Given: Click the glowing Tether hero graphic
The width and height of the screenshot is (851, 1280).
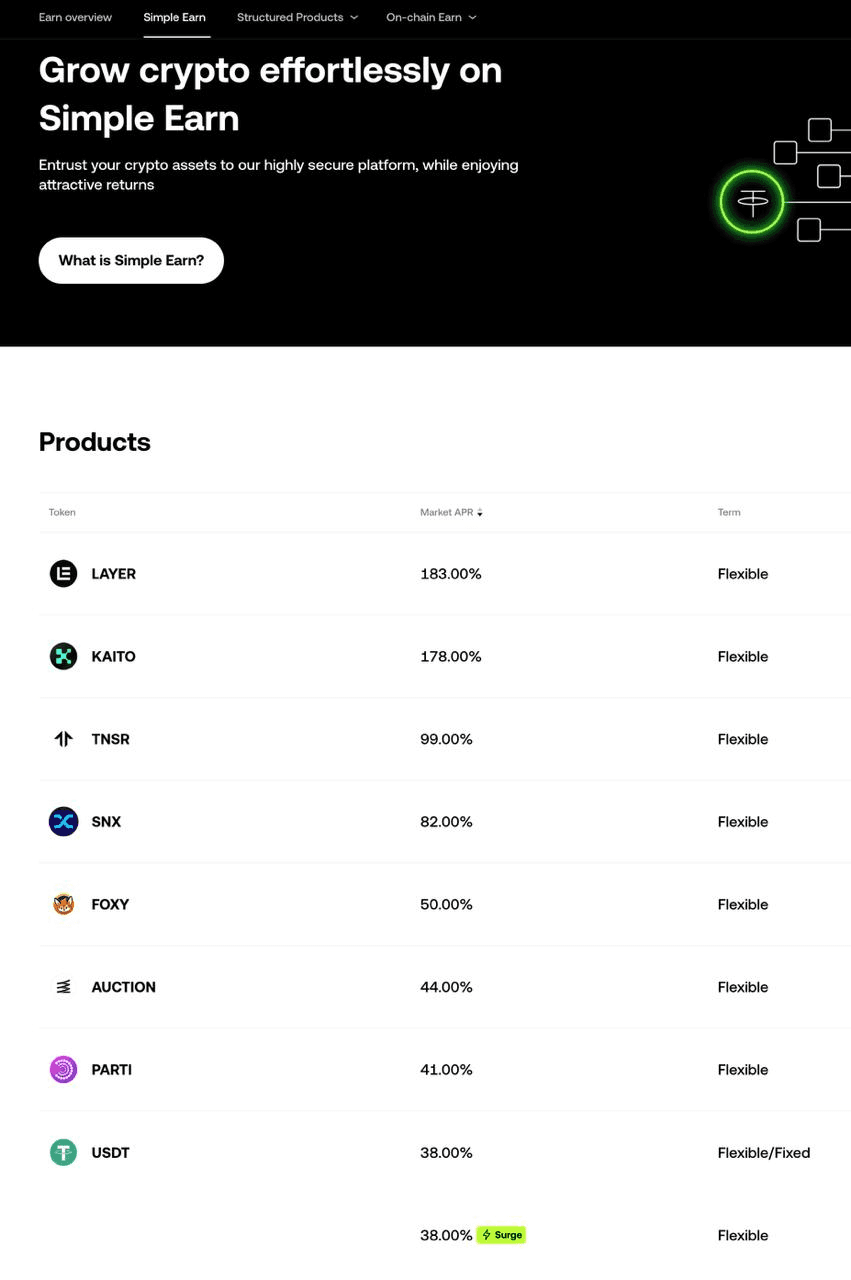Looking at the screenshot, I should 751,202.
